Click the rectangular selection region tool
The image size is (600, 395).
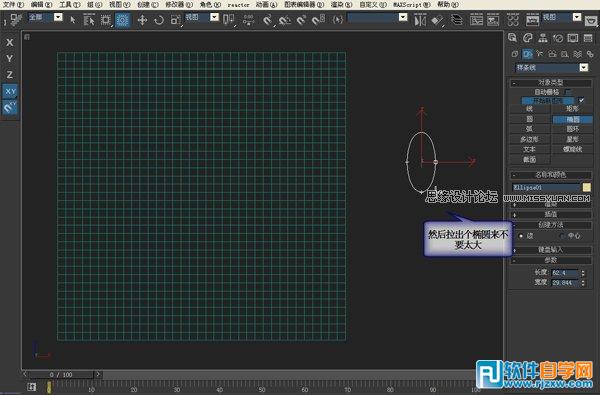click(106, 20)
